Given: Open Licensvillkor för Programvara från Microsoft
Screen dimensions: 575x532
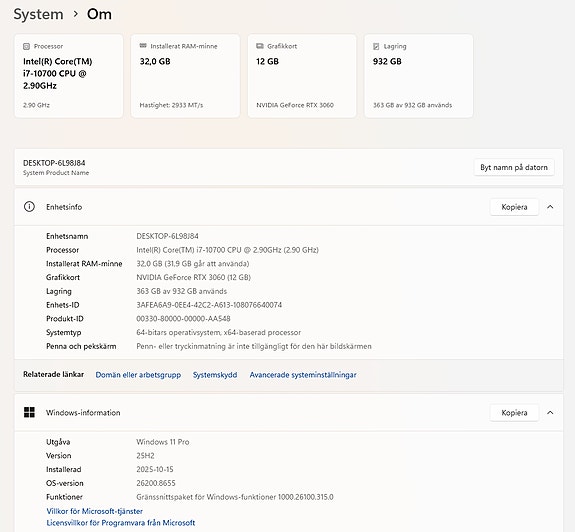Looking at the screenshot, I should tap(121, 522).
